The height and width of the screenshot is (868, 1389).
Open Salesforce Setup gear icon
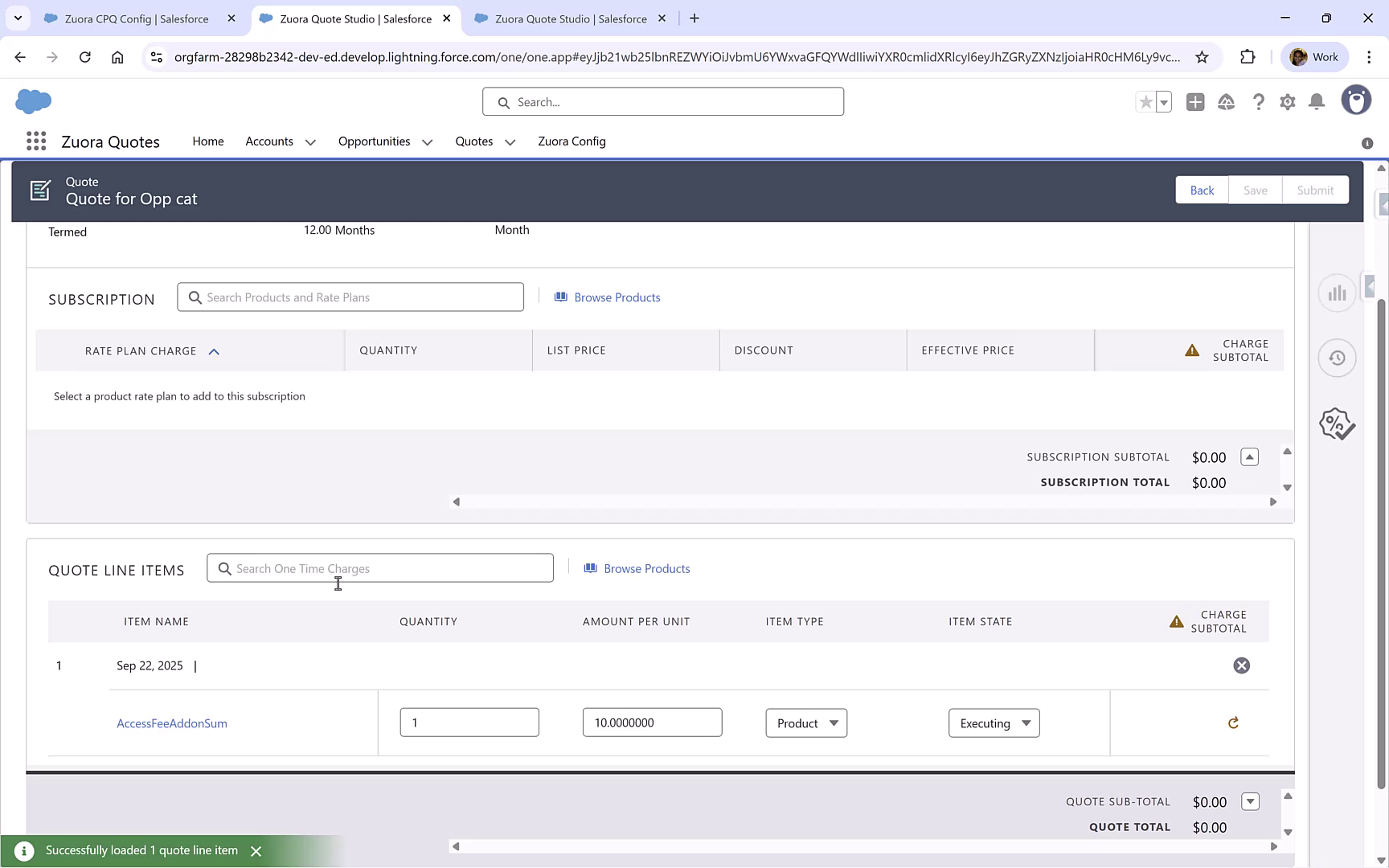[x=1287, y=102]
